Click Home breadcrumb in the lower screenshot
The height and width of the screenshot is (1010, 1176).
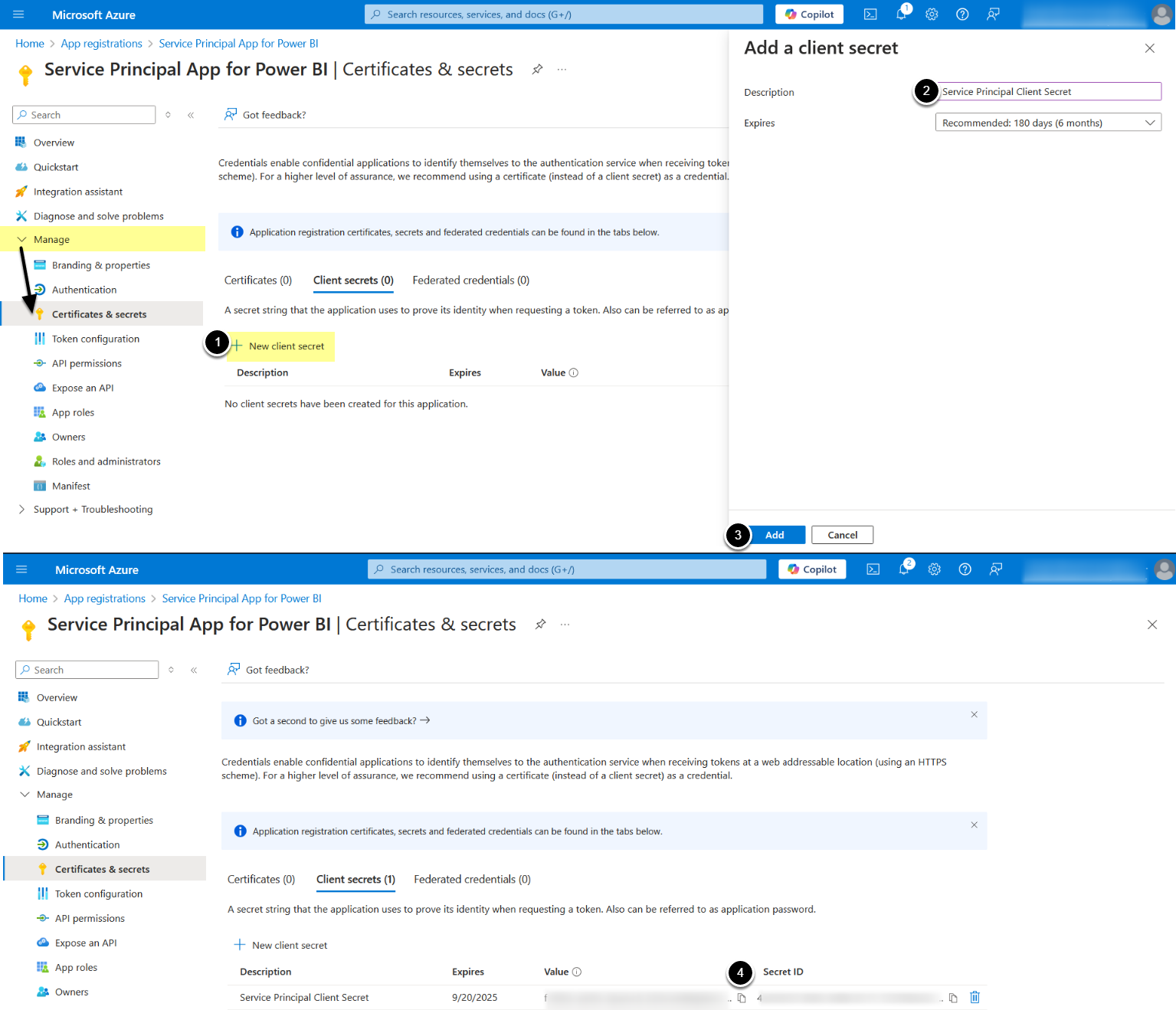coord(33,598)
